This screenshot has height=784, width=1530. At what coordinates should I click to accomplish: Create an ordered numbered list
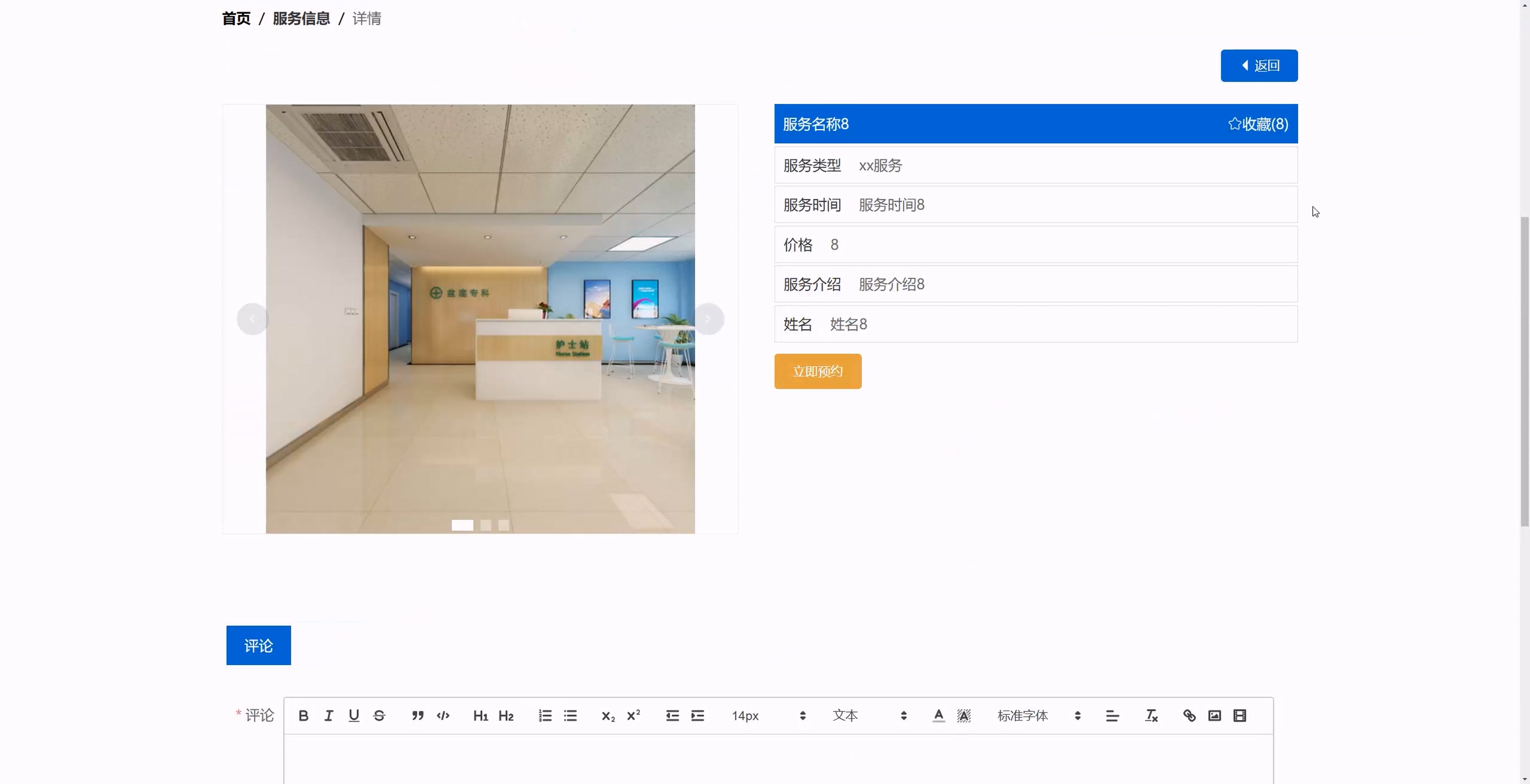click(545, 716)
